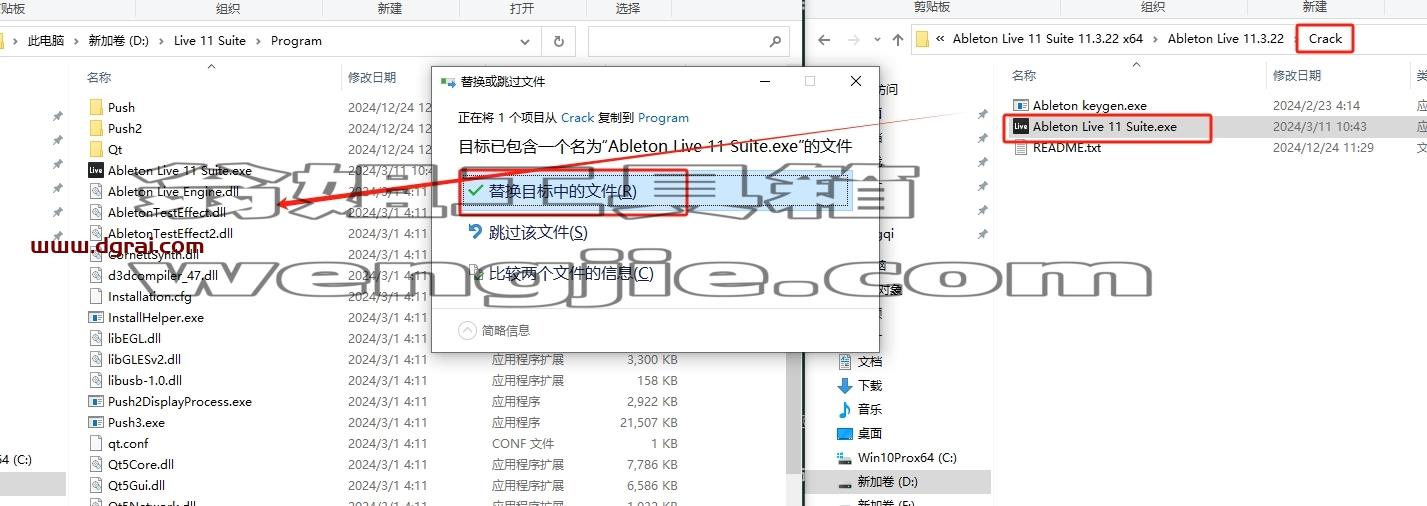Select libGLESv2.dll file
Viewport: 1427px width, 506px height.
144,359
